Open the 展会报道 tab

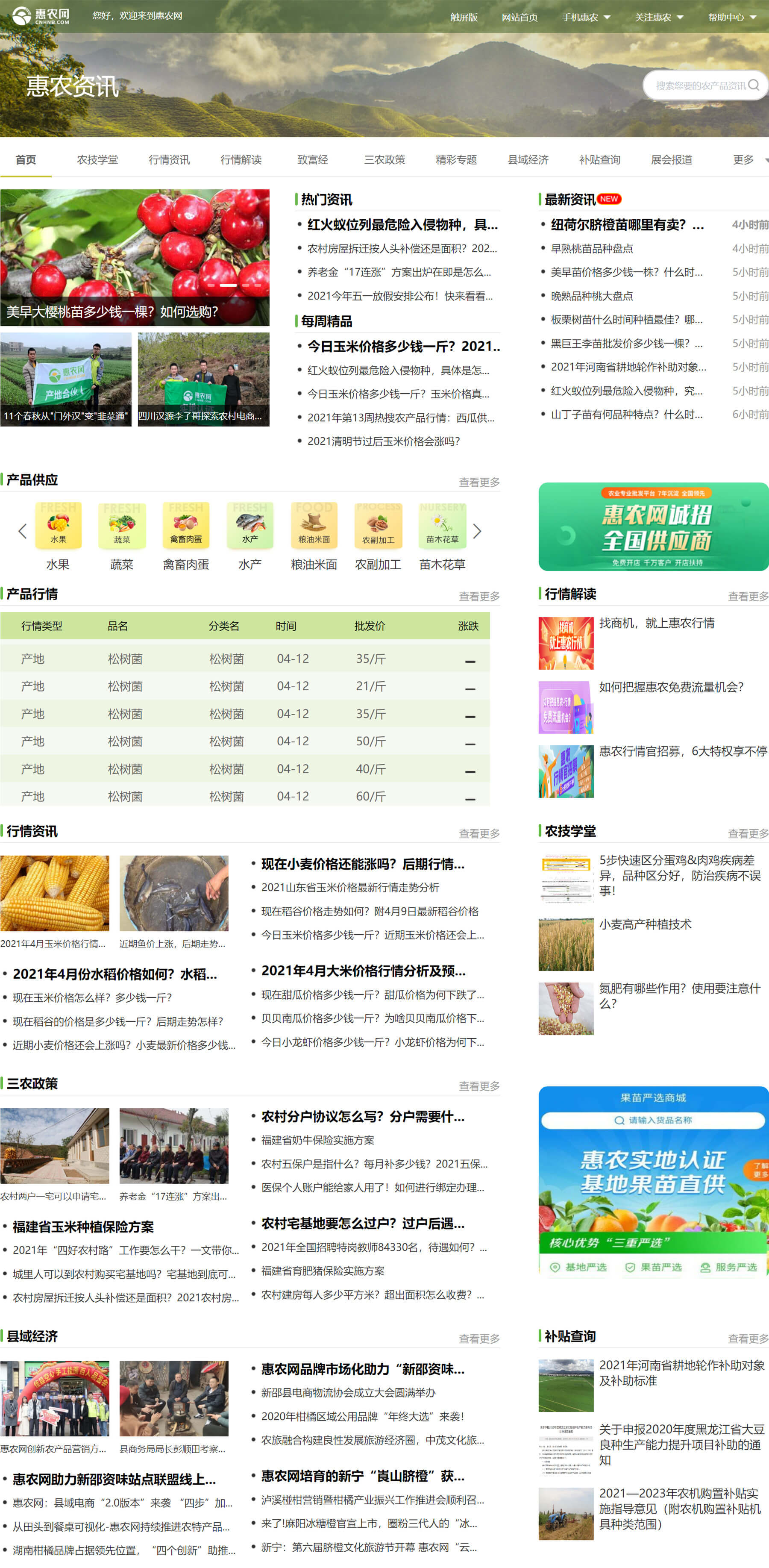[672, 159]
